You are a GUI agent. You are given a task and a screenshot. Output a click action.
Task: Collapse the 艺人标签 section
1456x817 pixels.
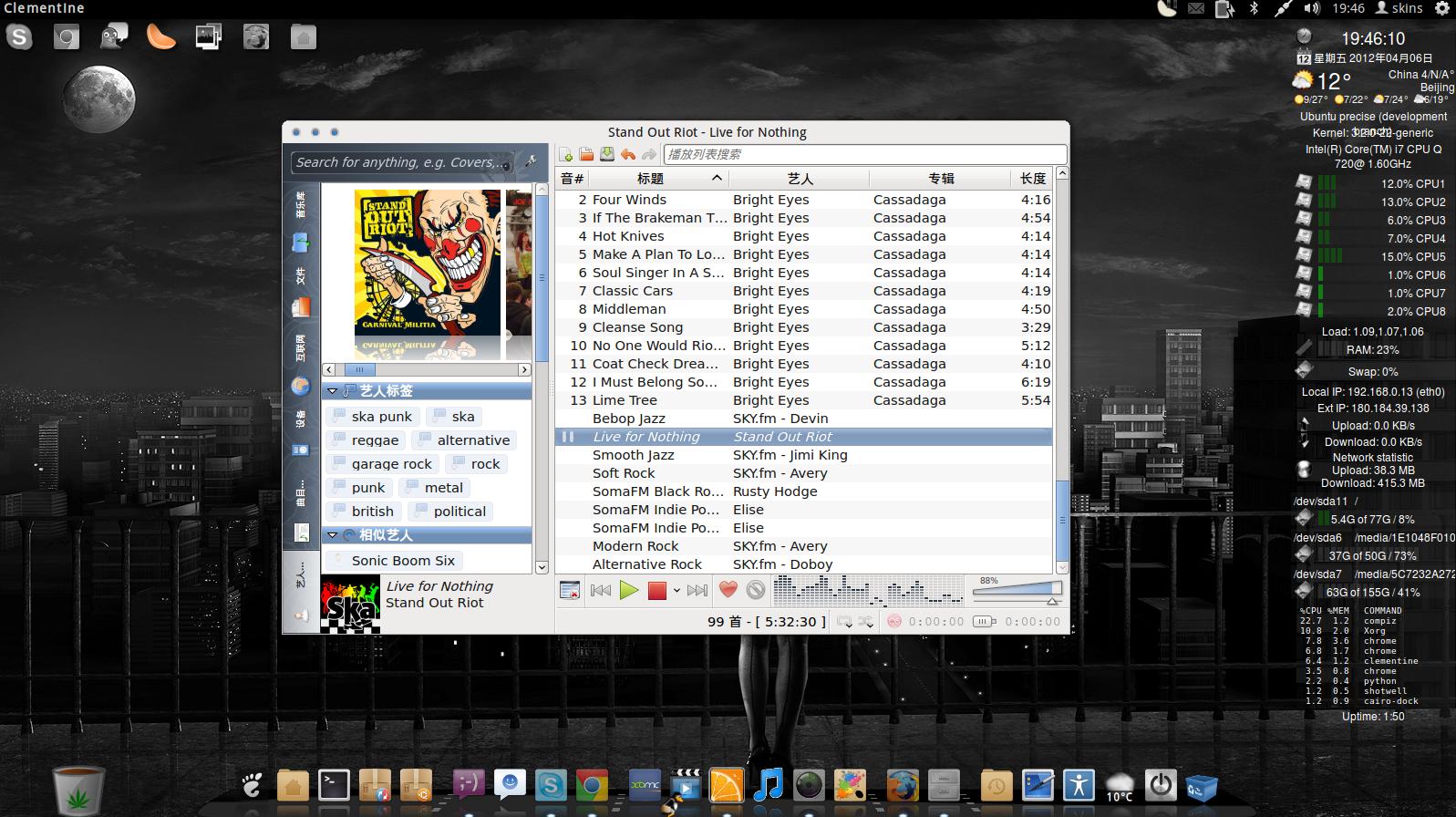point(333,390)
